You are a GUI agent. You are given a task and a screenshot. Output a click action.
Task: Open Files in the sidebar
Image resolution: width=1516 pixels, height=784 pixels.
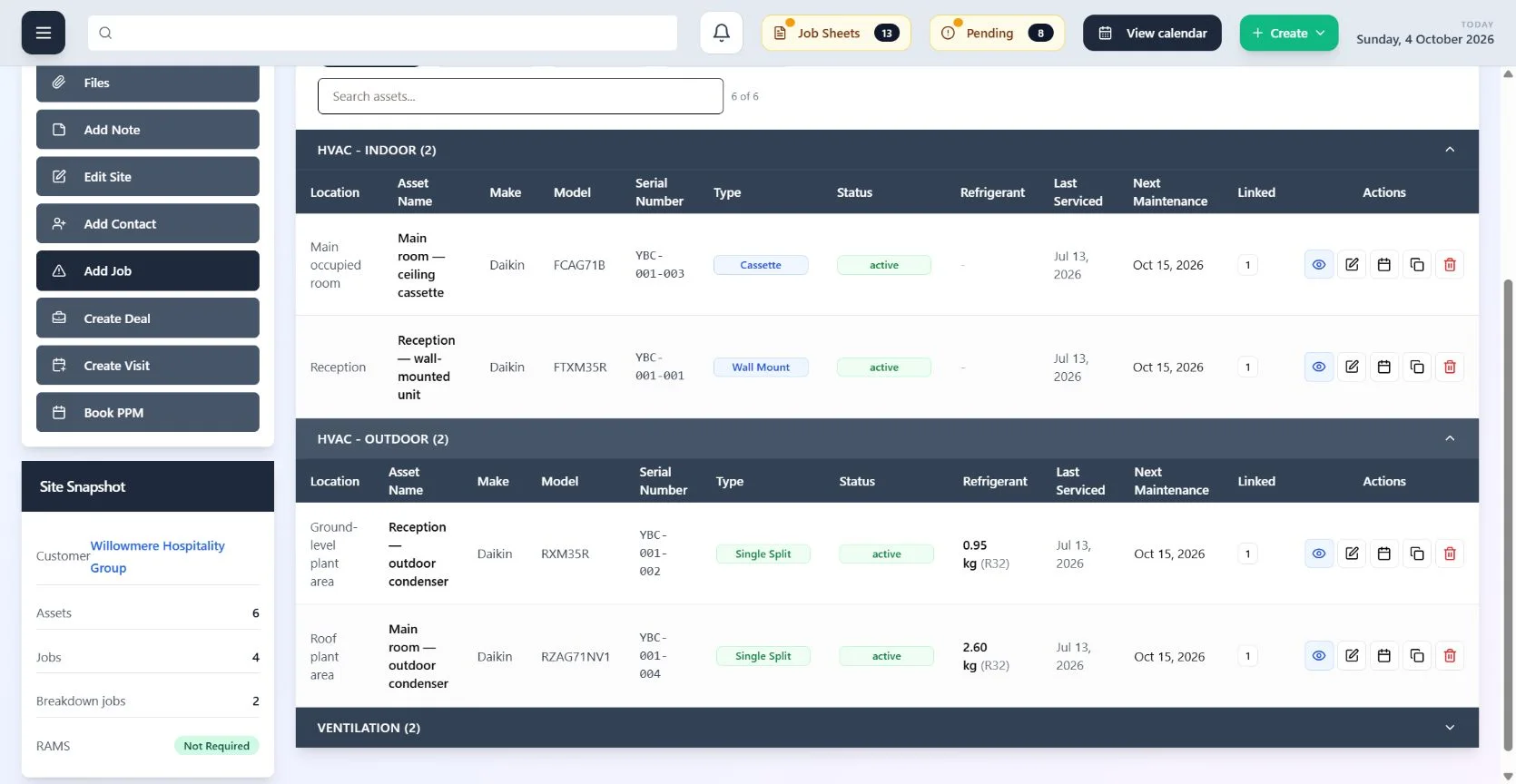coord(148,83)
